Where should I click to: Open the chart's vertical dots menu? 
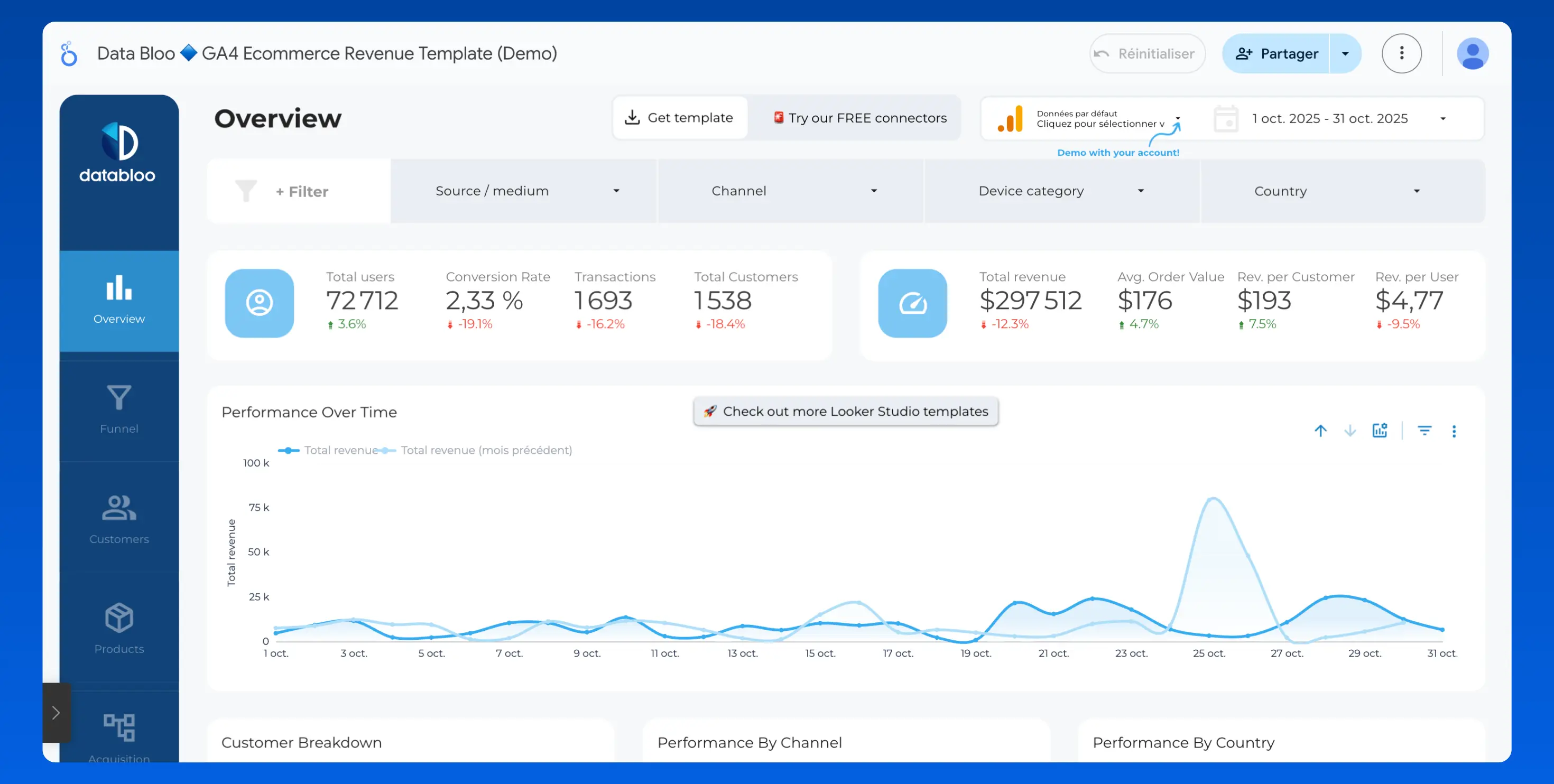[1454, 431]
